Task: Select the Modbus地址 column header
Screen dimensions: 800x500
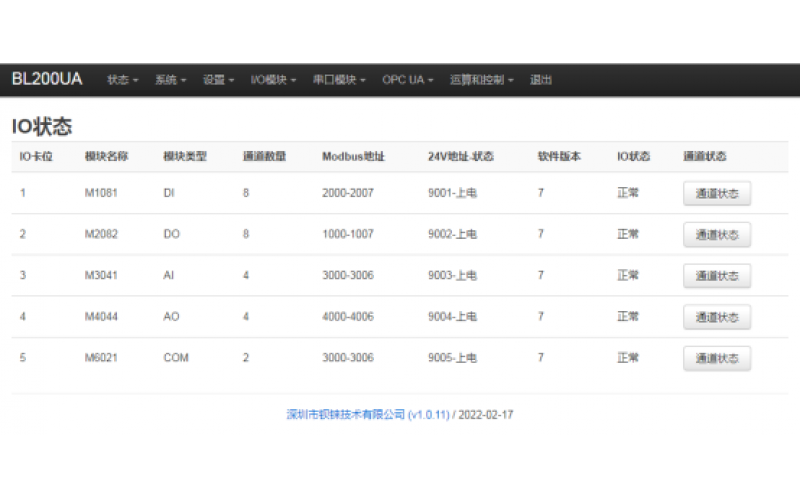Action: click(354, 157)
